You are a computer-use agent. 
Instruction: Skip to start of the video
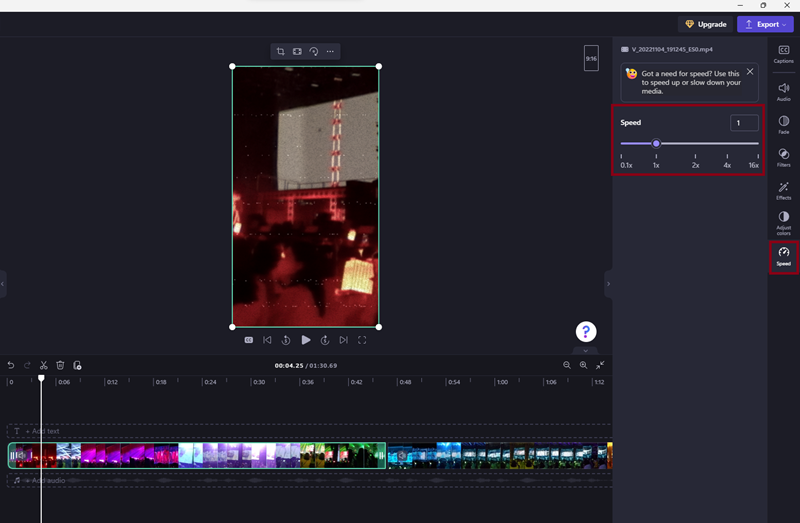pyautogui.click(x=267, y=340)
